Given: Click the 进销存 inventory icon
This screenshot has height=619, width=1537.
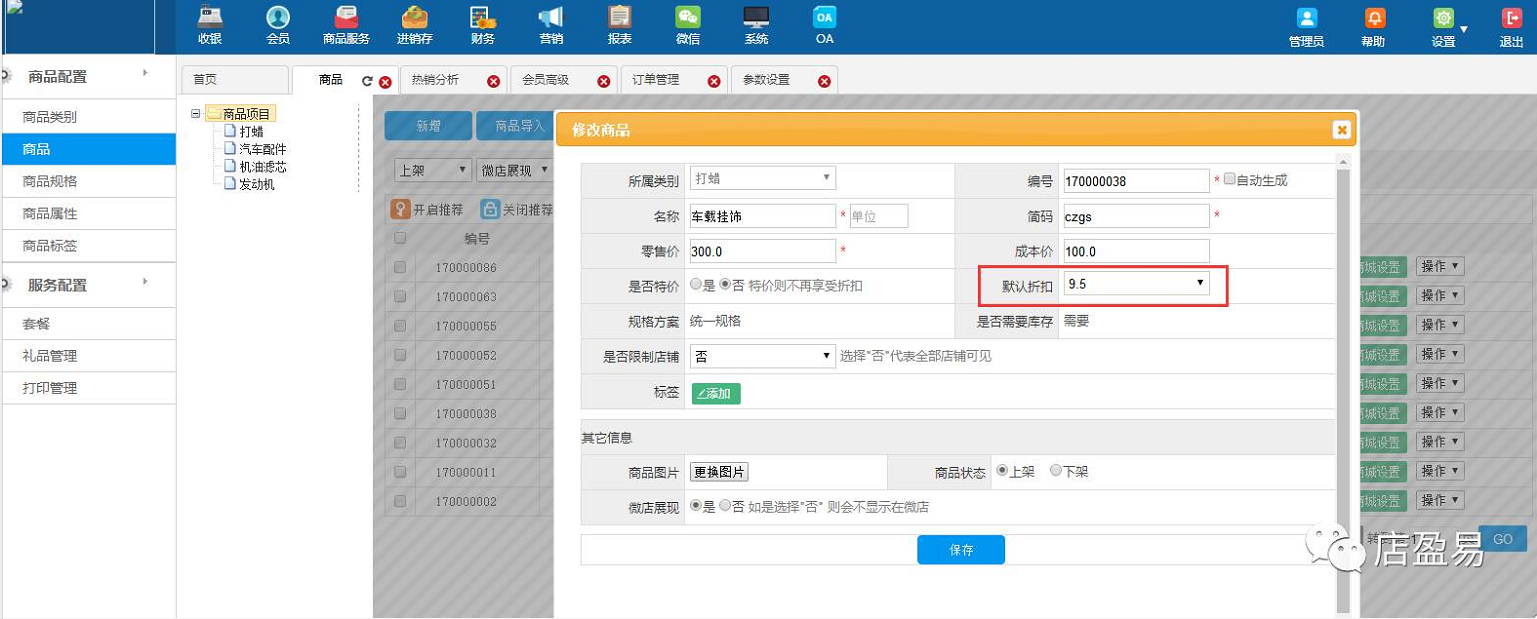Looking at the screenshot, I should click(414, 18).
